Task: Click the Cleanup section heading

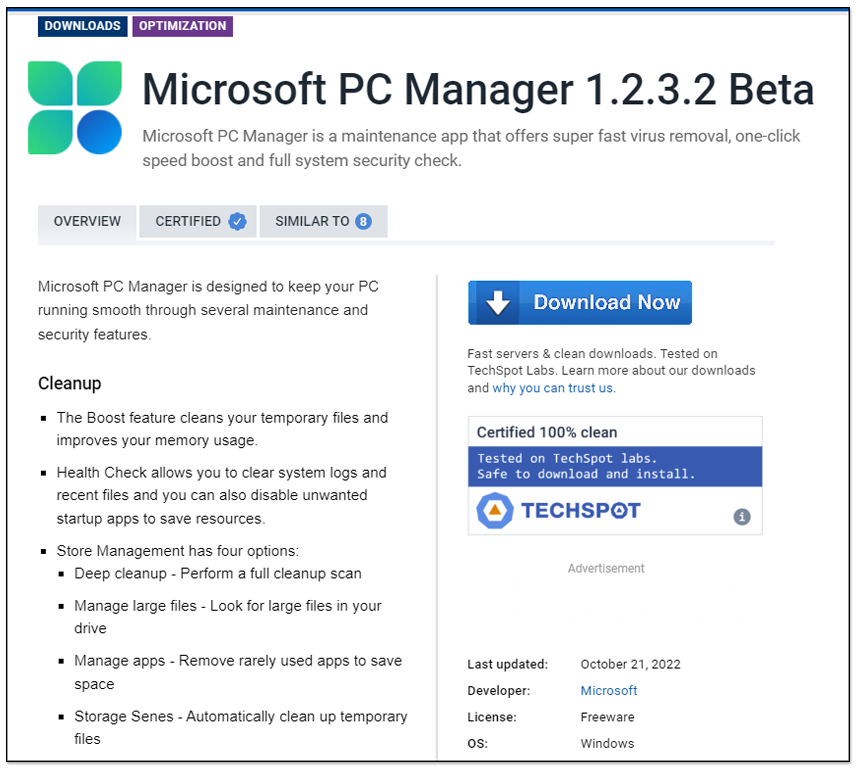Action: pos(69,383)
